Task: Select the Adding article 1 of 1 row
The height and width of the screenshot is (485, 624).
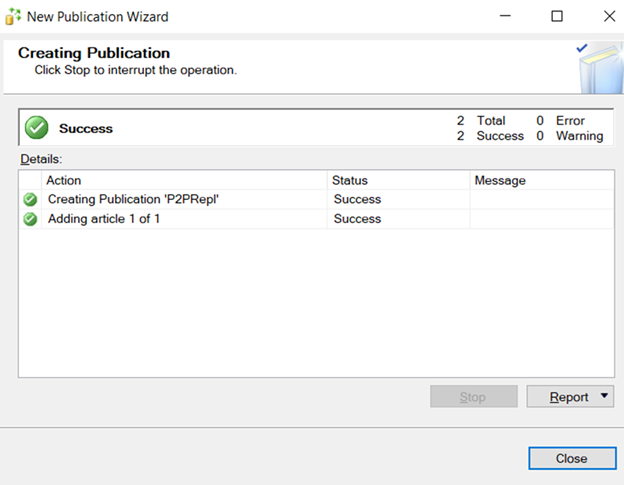Action: point(104,219)
